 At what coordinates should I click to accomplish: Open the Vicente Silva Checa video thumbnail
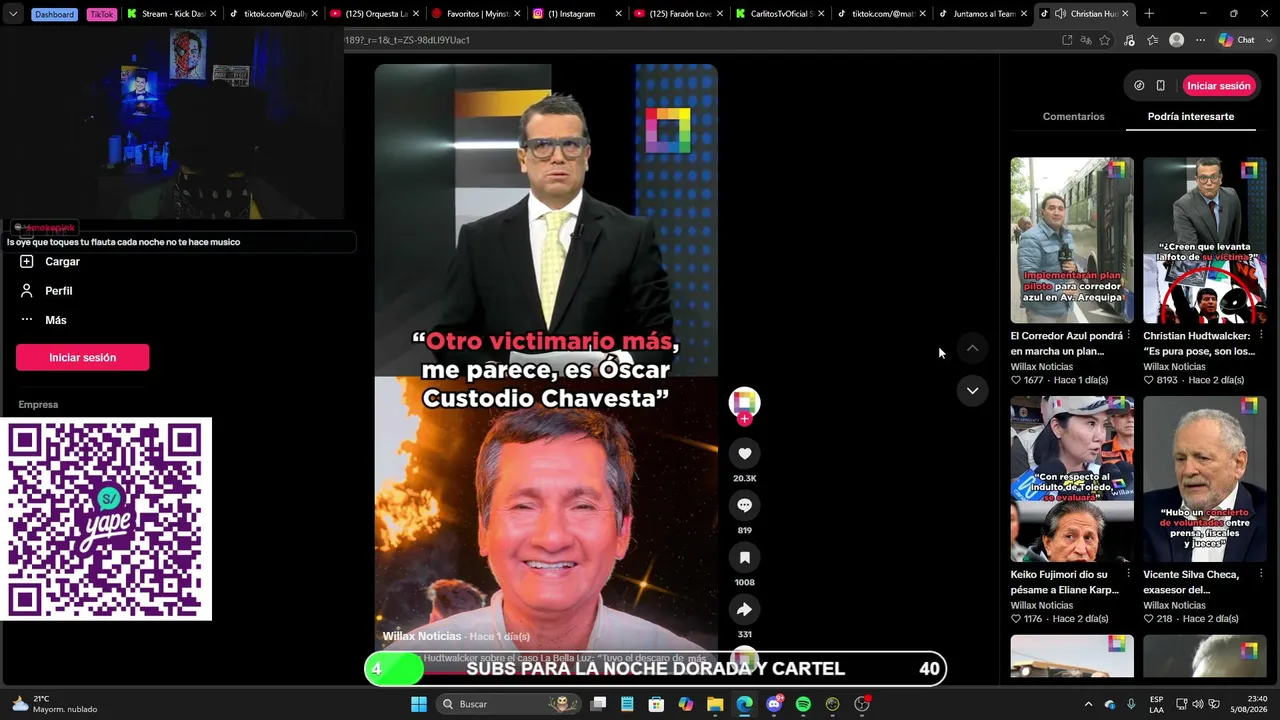tap(1205, 479)
